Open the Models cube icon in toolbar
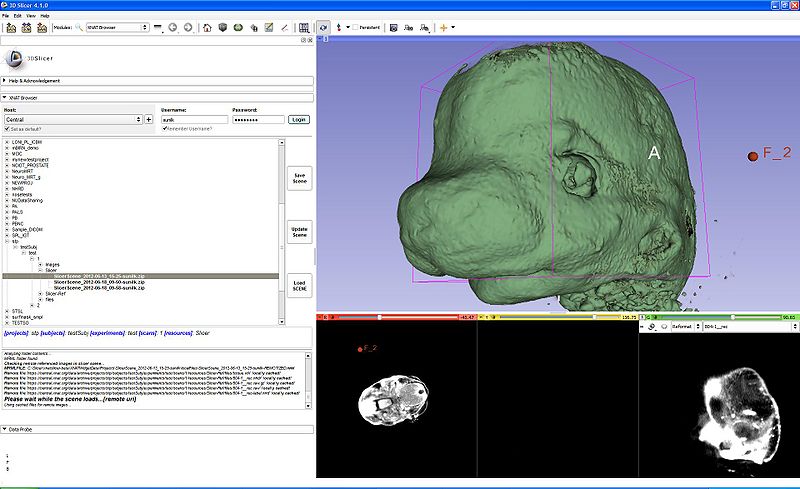The image size is (800, 489). click(x=222, y=27)
